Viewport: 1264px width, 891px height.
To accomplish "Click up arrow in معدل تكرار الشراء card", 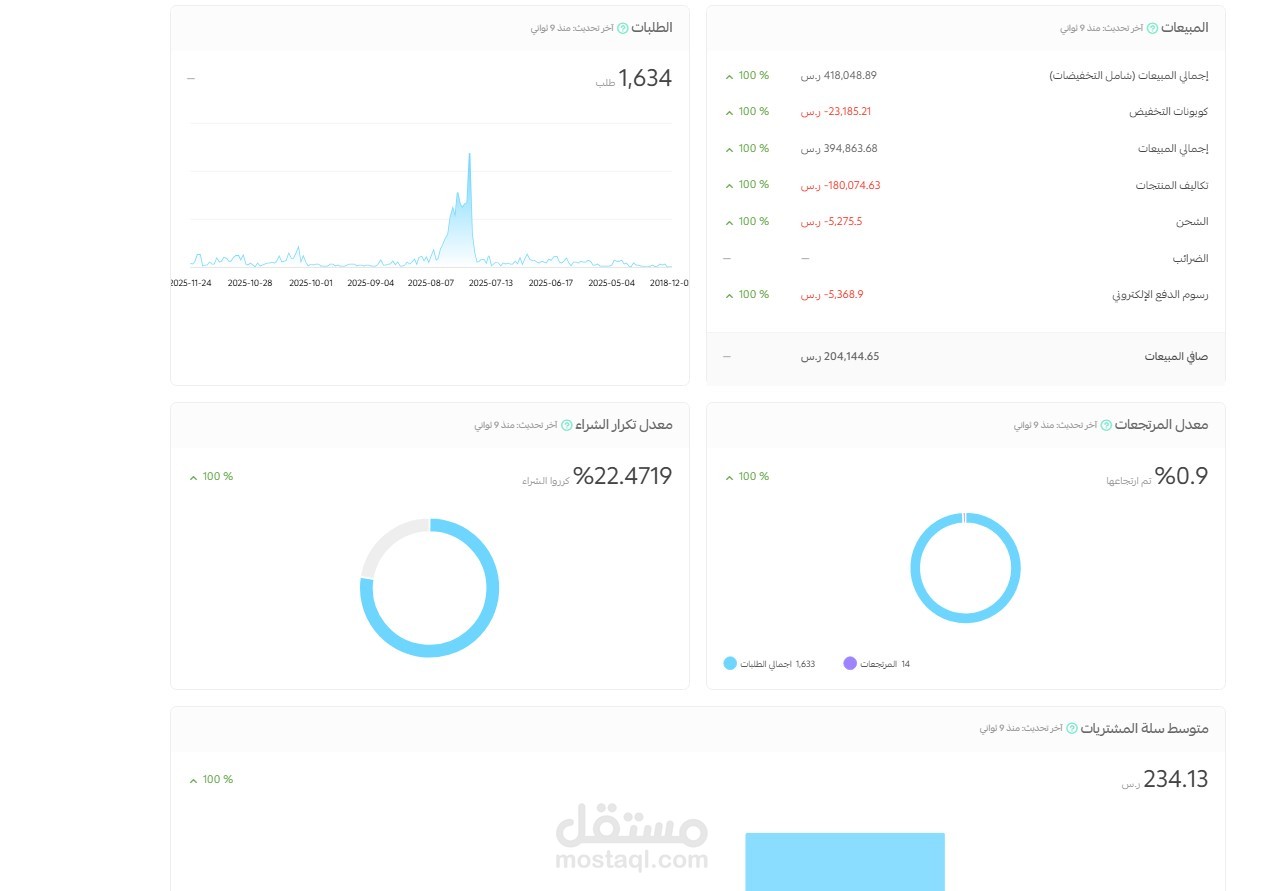I will pos(193,477).
